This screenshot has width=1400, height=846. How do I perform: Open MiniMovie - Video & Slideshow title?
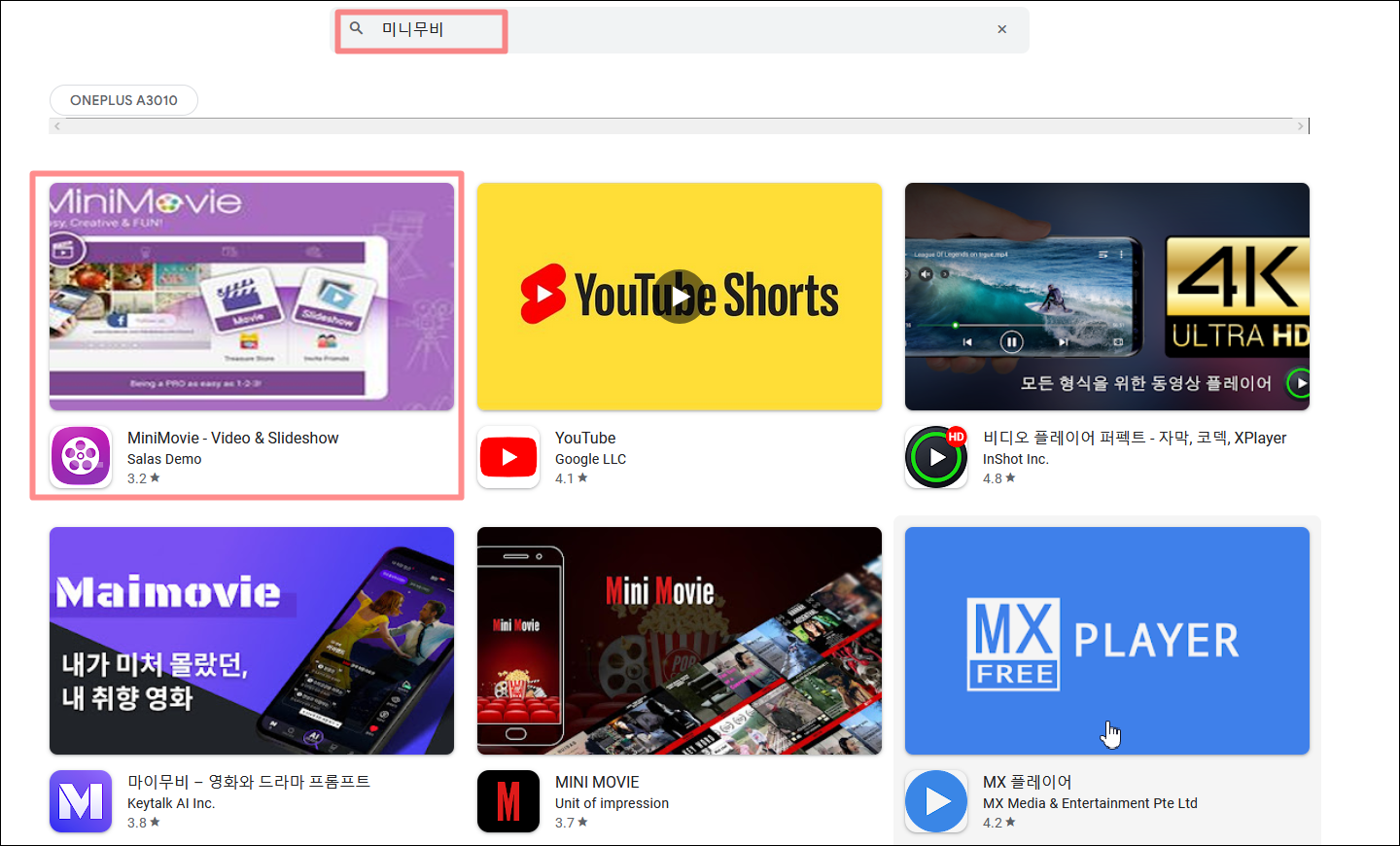click(233, 438)
